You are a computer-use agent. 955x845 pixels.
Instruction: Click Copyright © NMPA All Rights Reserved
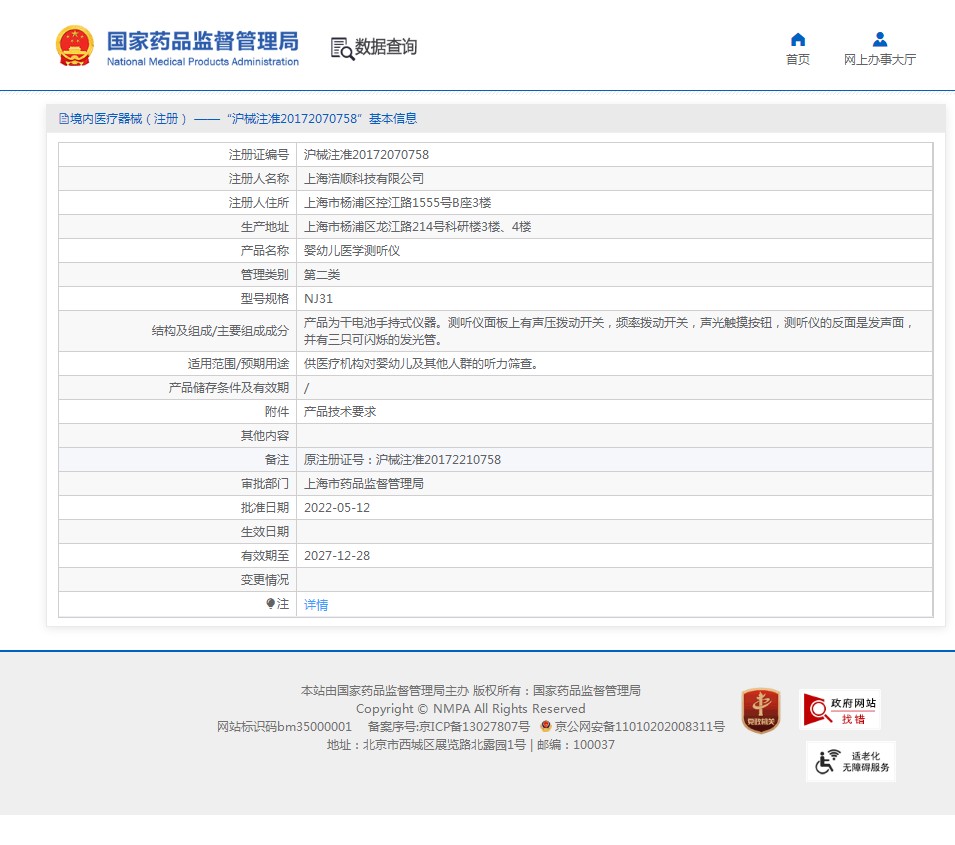pyautogui.click(x=471, y=709)
